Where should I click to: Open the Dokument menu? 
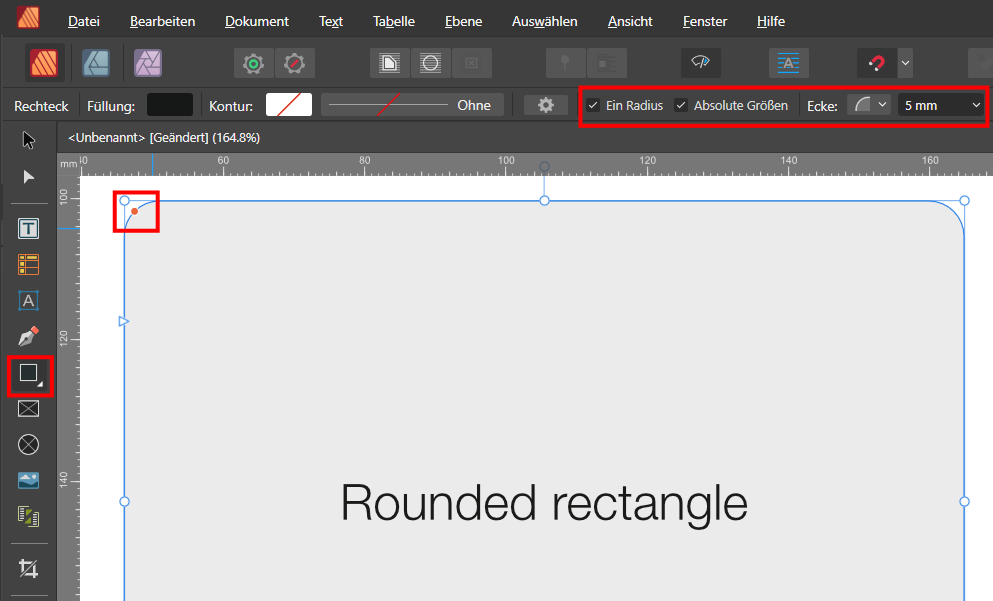(256, 21)
